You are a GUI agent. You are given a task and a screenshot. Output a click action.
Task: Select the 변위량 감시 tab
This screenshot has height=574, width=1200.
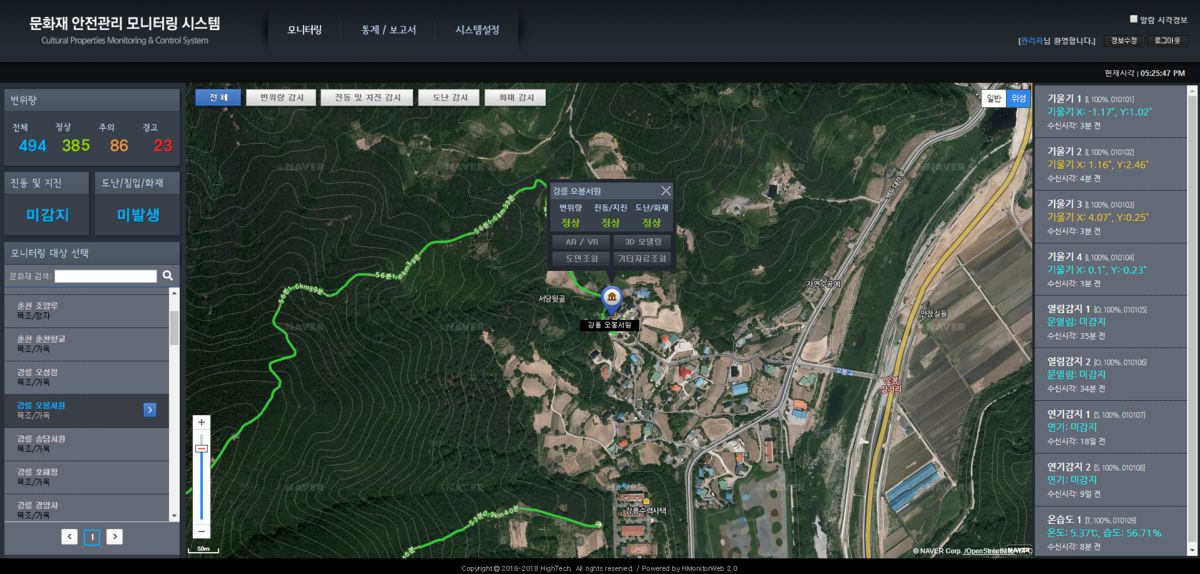pyautogui.click(x=281, y=98)
